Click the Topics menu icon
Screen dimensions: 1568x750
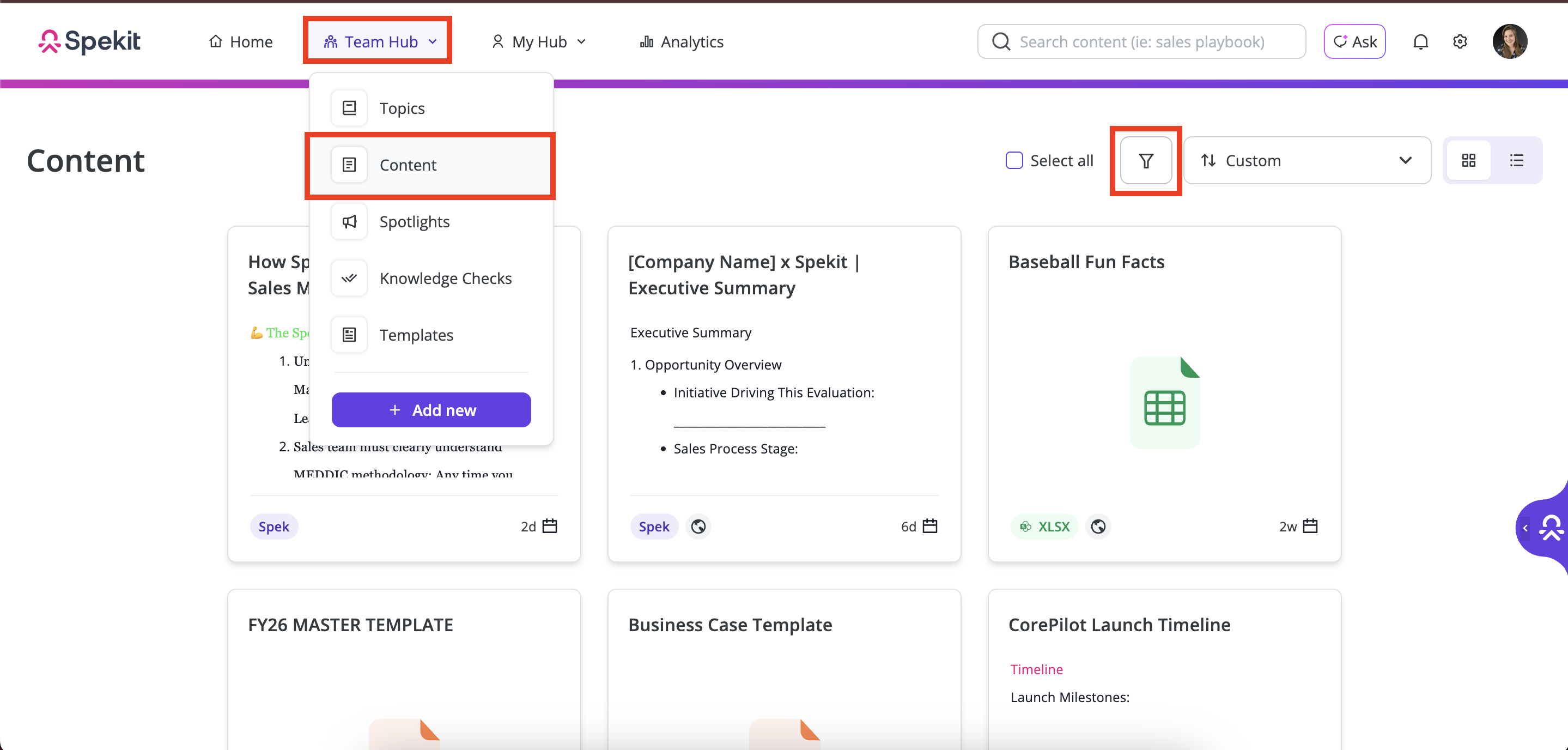349,108
